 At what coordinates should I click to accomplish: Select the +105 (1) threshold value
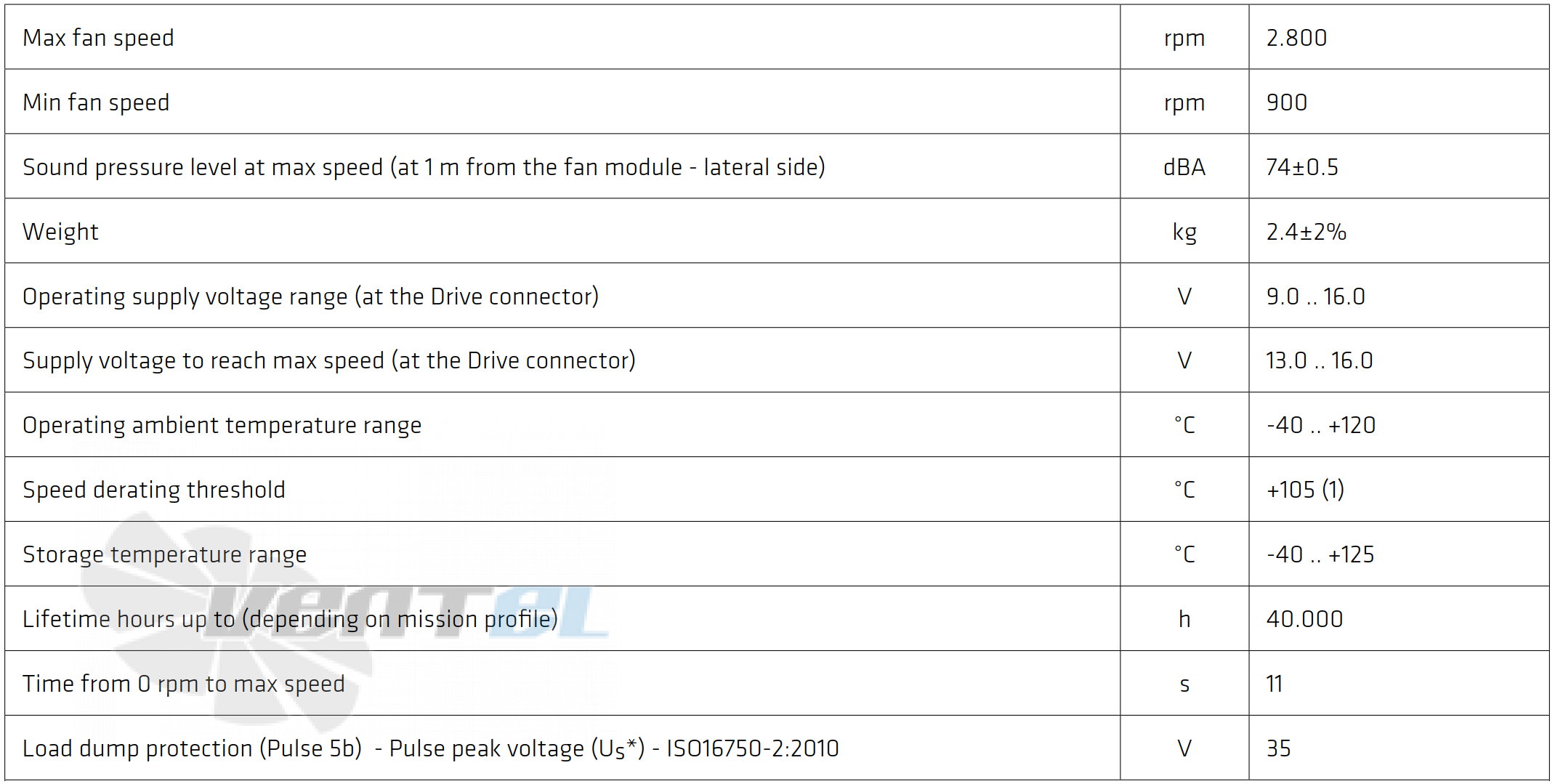click(1305, 490)
